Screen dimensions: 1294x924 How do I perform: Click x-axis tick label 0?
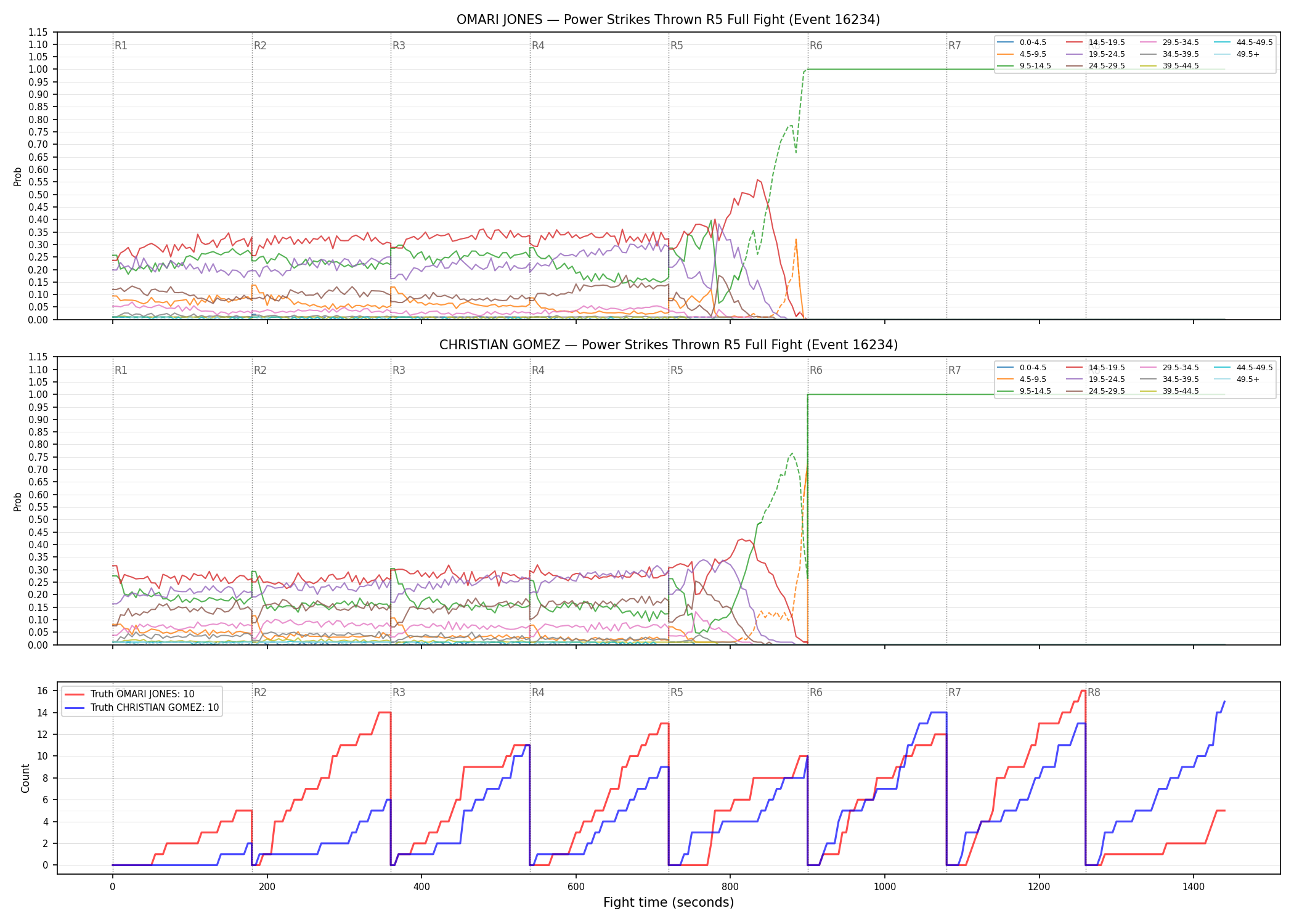pos(113,887)
